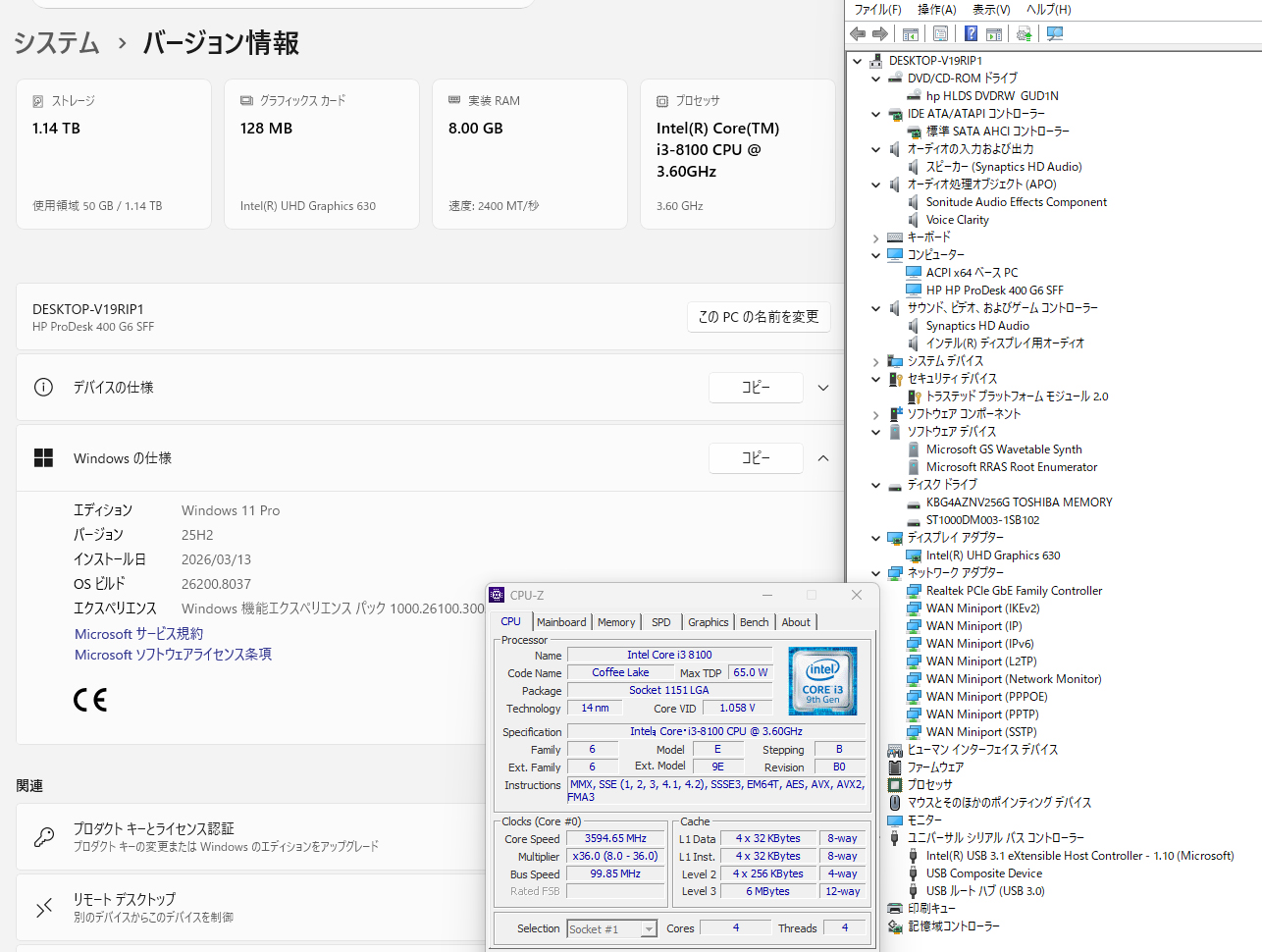The height and width of the screenshot is (952, 1262).
Task: Click the rename this PC button
Action: tap(758, 317)
